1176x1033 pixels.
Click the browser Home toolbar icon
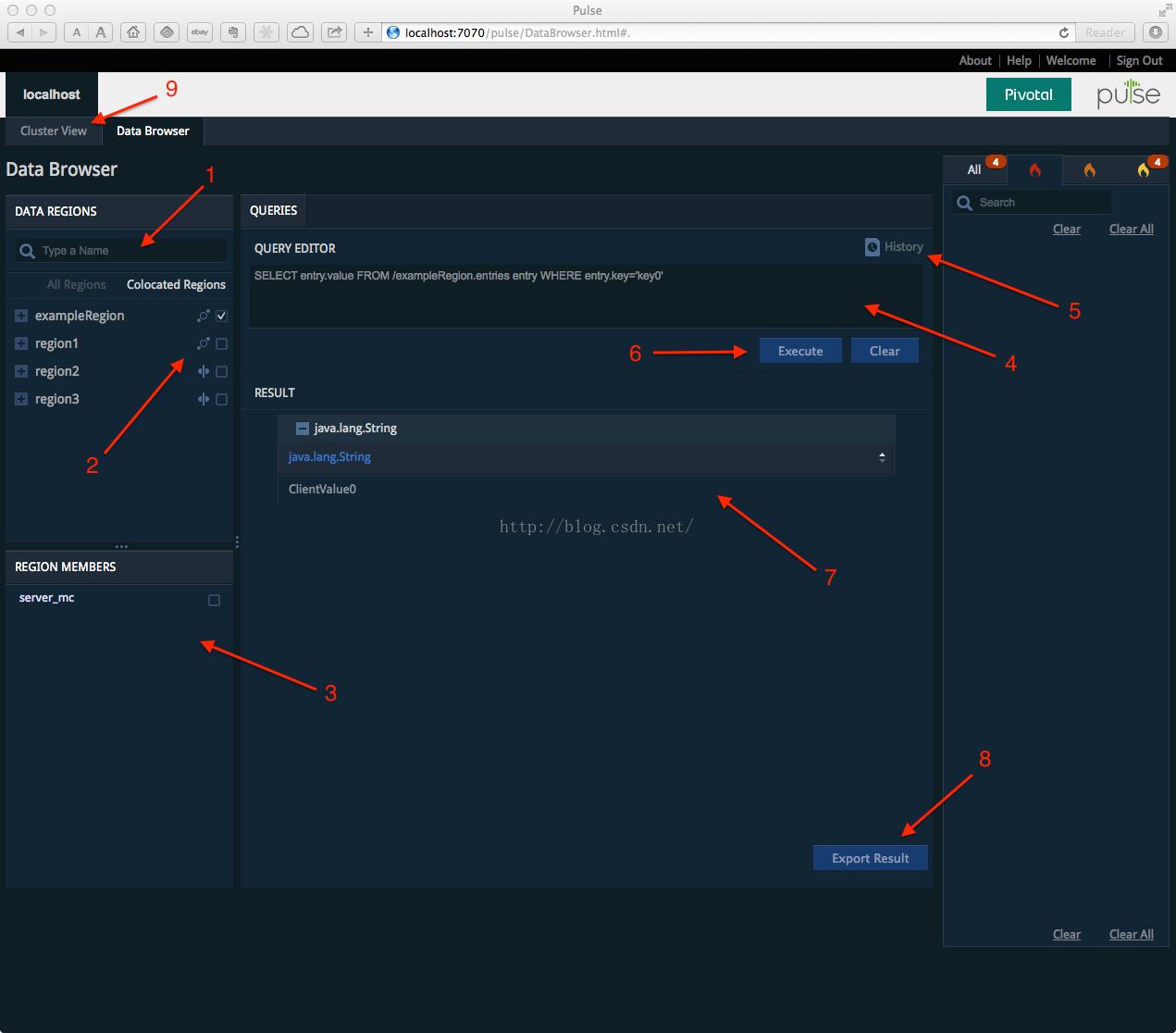[133, 32]
